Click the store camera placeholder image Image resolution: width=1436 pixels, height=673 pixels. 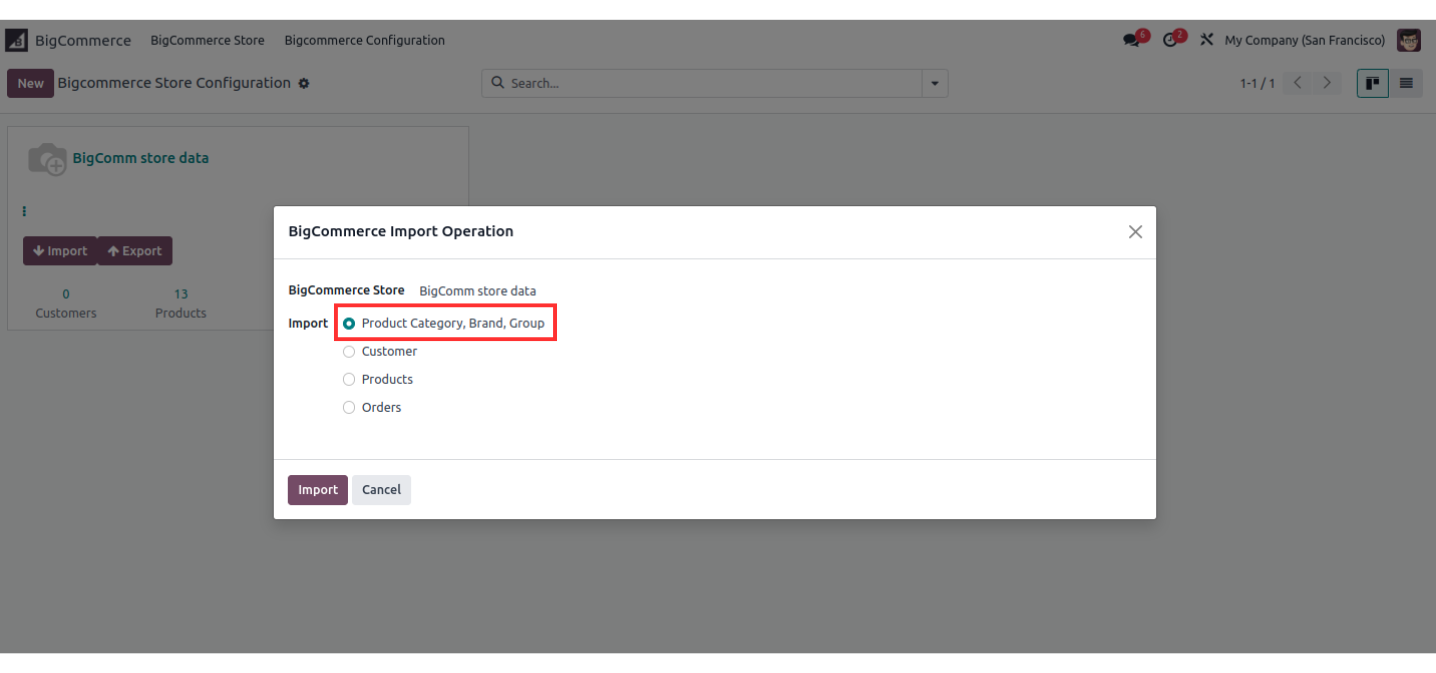[46, 159]
